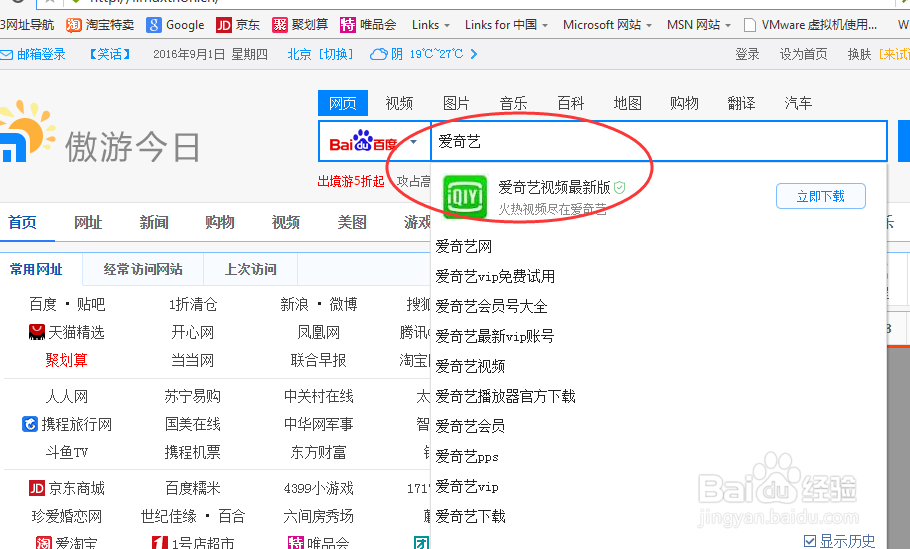Image resolution: width=910 pixels, height=549 pixels.
Task: Expand weather details with the right arrow
Action: click(474, 54)
